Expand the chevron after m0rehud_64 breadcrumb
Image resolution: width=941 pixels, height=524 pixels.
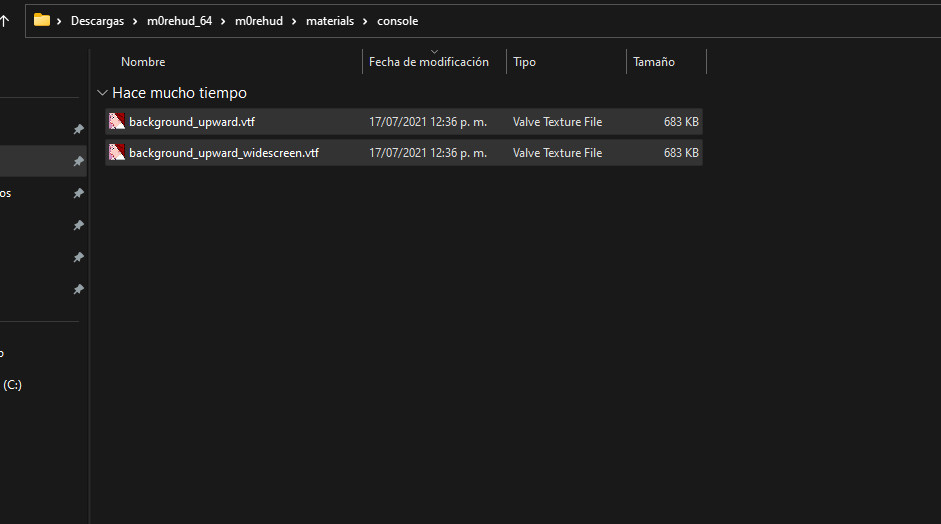pos(223,21)
